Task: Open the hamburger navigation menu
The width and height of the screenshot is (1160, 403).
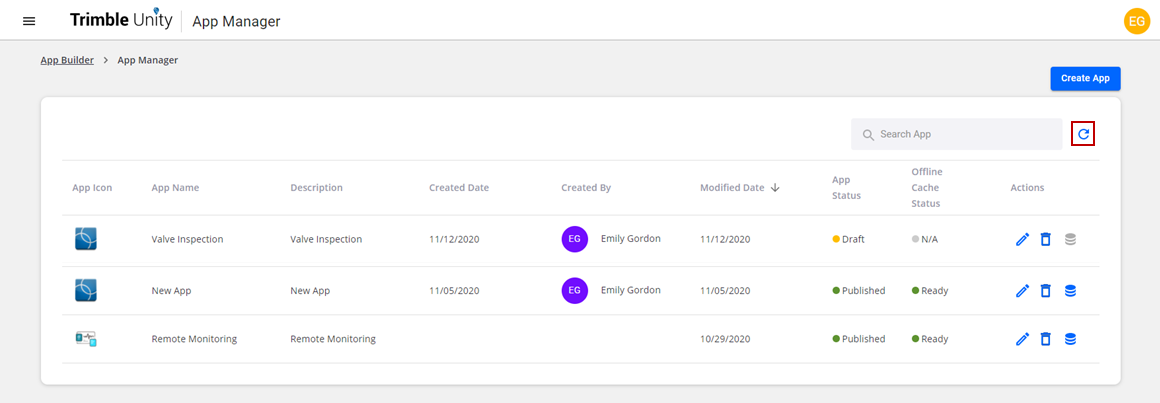Action: pos(29,21)
